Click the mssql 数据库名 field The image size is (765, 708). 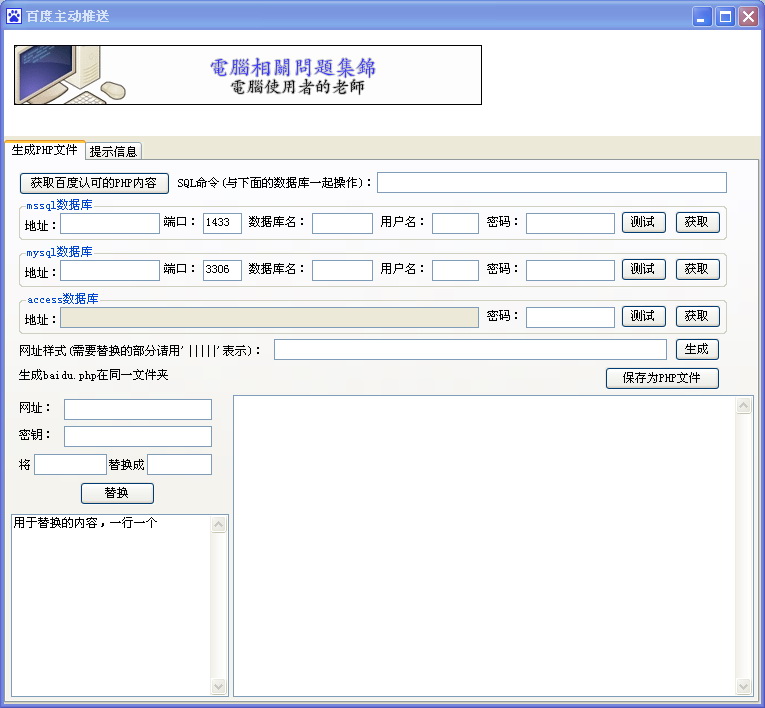(x=342, y=223)
